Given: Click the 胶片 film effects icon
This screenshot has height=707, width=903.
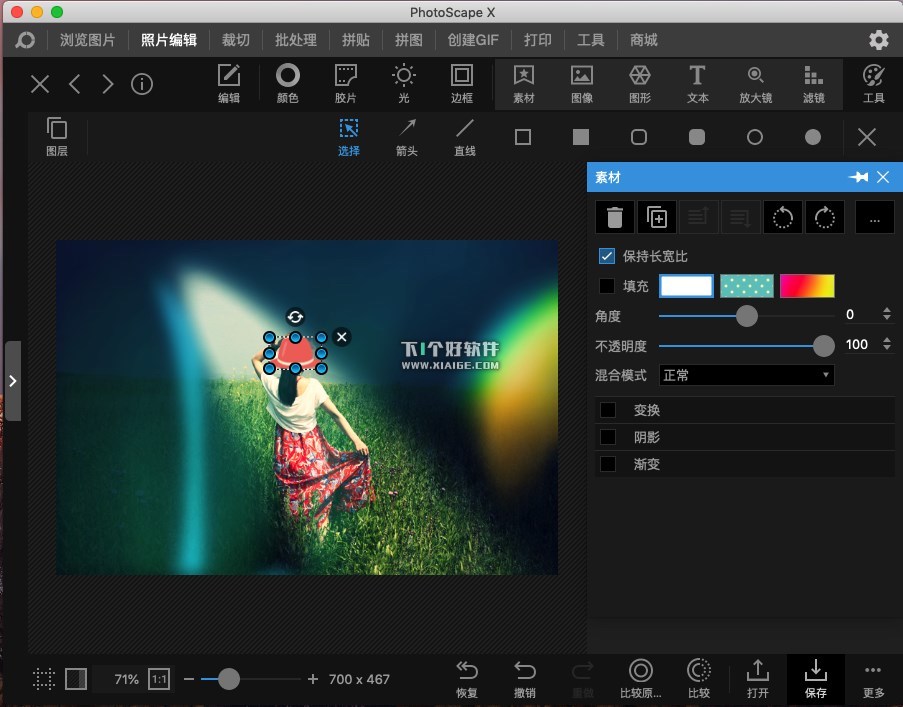Looking at the screenshot, I should 345,84.
